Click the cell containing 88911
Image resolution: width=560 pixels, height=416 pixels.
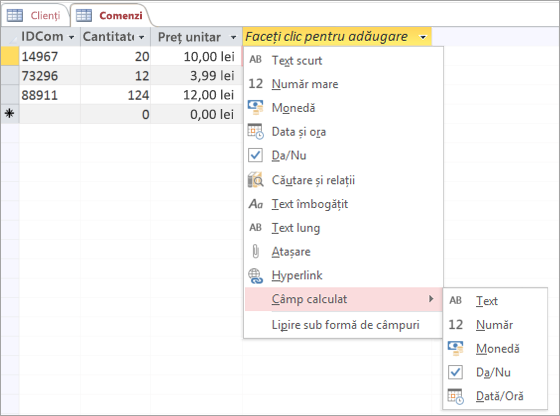pos(50,95)
